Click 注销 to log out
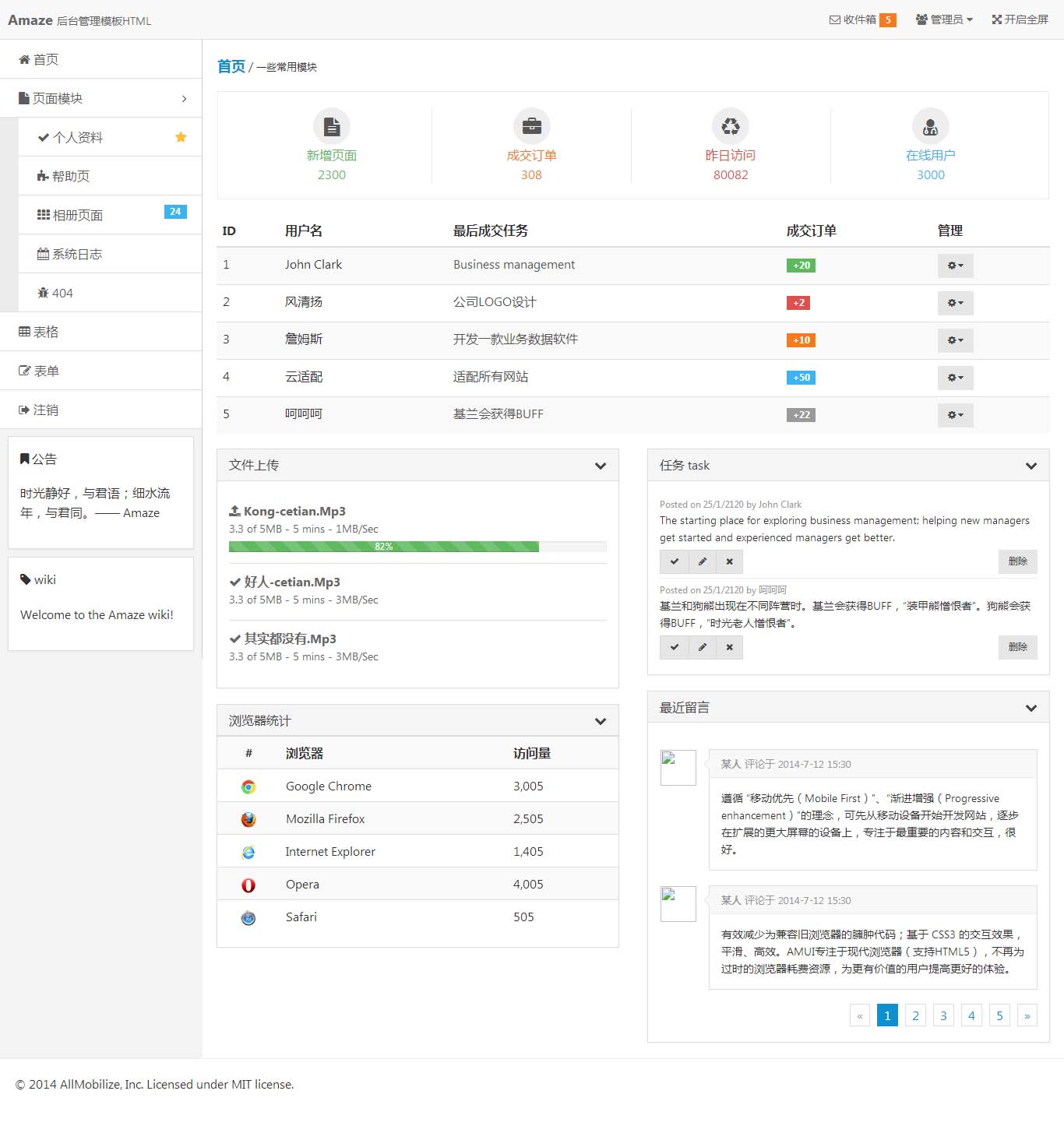The image size is (1064, 1126). tap(101, 410)
